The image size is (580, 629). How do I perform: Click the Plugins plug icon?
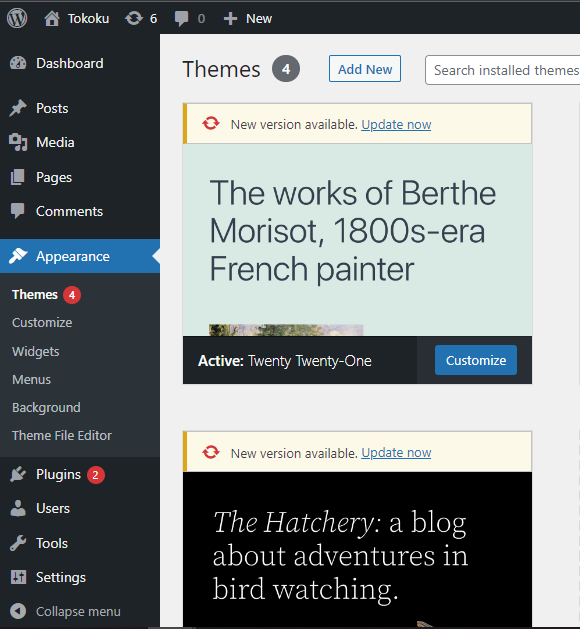18,474
